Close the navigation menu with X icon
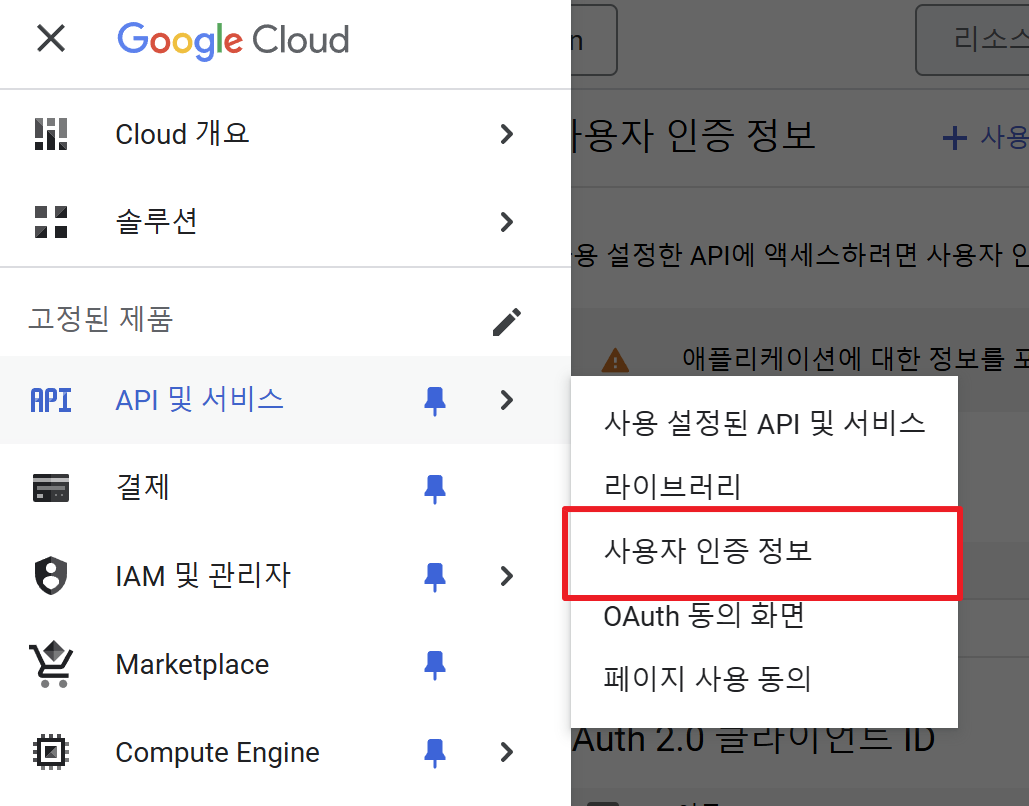1029x806 pixels. (x=51, y=38)
